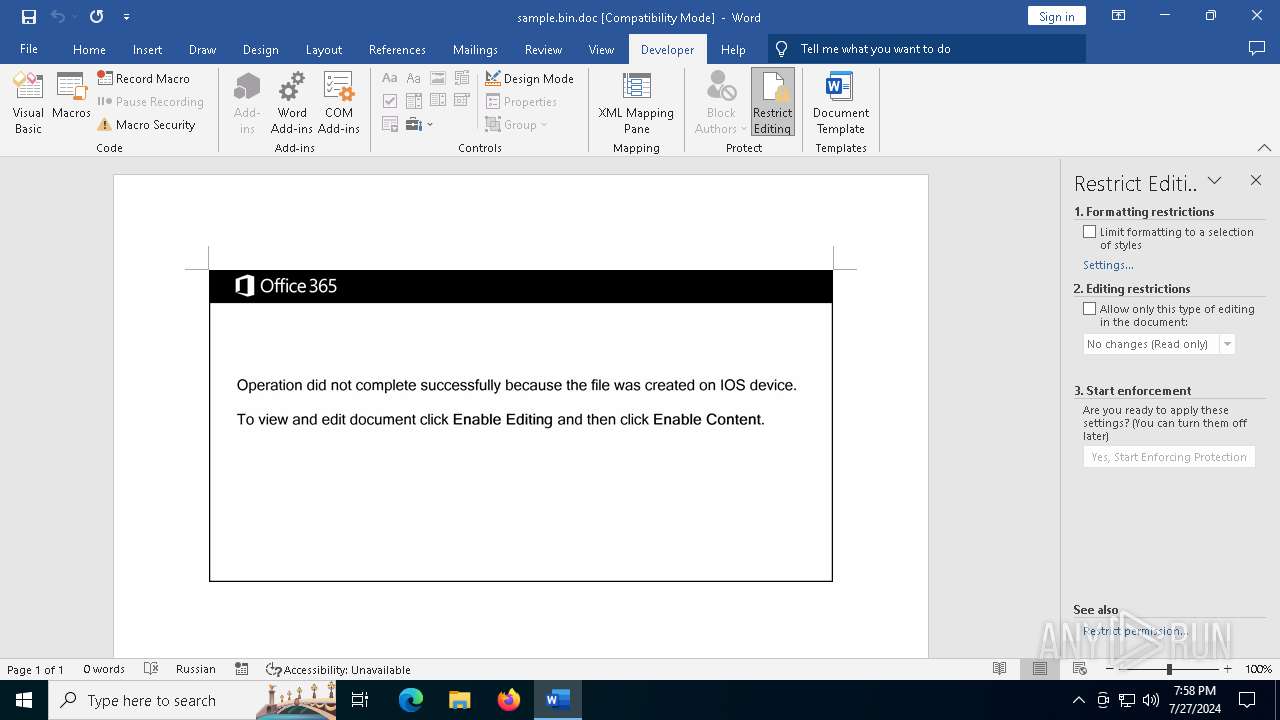Screen dimensions: 1280x720
Task: Toggle Design Mode in Controls
Action: [x=529, y=78]
